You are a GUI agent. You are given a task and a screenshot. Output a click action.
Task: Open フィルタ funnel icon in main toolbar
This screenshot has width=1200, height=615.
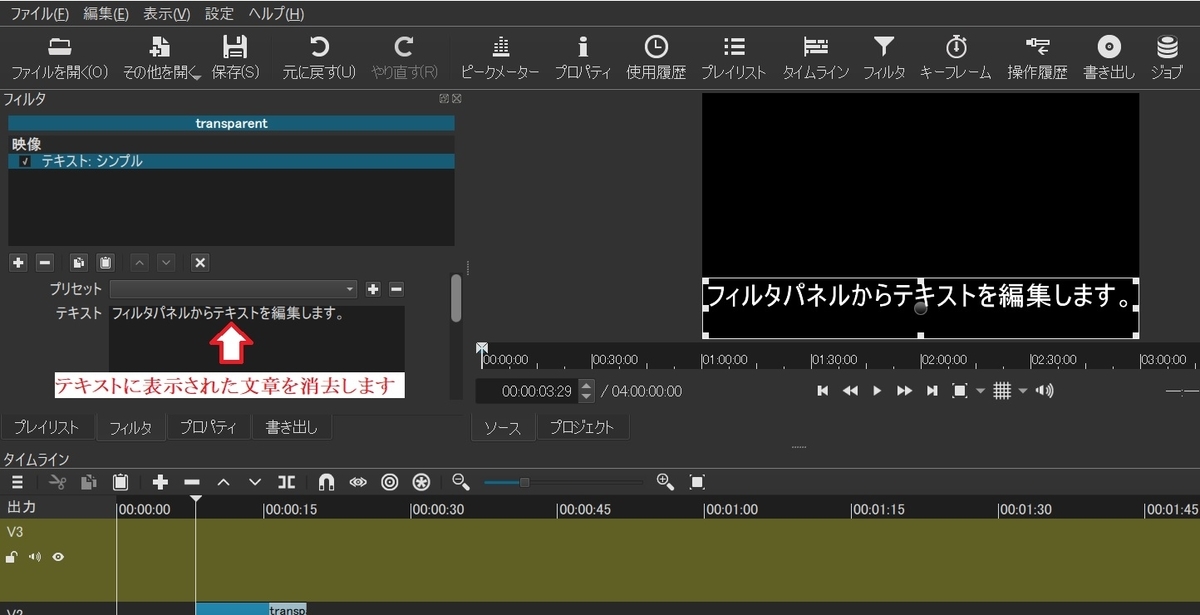pos(884,57)
